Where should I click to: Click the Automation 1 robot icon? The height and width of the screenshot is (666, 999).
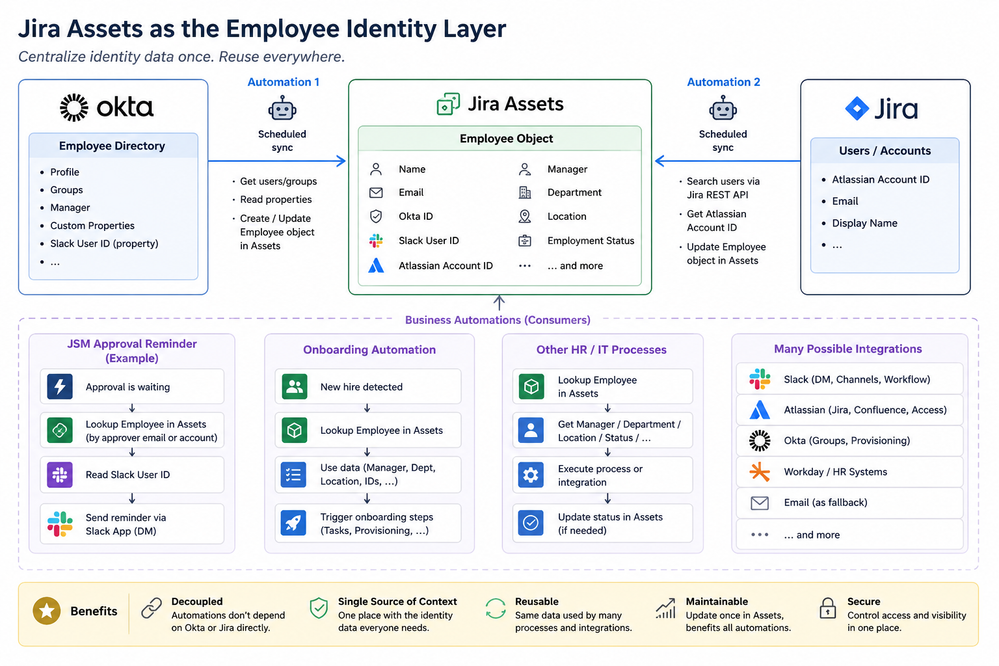pyautogui.click(x=282, y=109)
